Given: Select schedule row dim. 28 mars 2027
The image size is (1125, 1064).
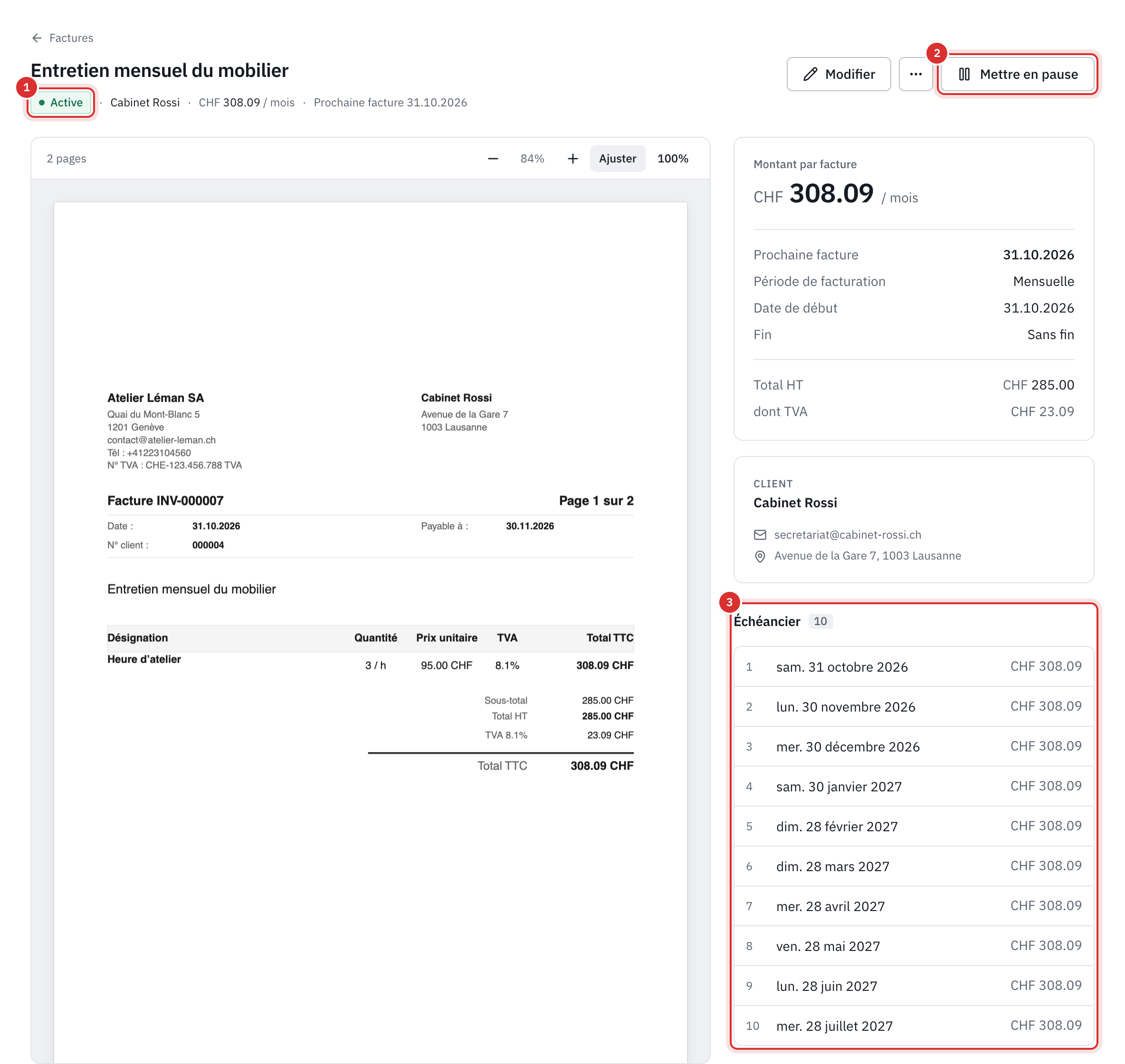Looking at the screenshot, I should point(914,866).
